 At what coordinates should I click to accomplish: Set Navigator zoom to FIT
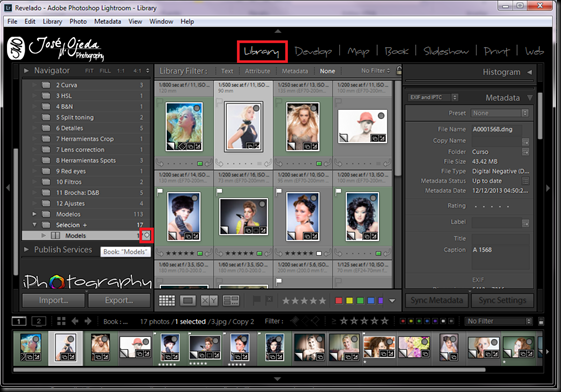[89, 71]
